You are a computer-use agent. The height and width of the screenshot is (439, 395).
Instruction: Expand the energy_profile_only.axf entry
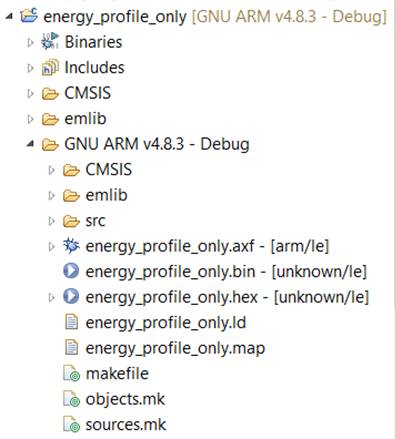click(51, 246)
